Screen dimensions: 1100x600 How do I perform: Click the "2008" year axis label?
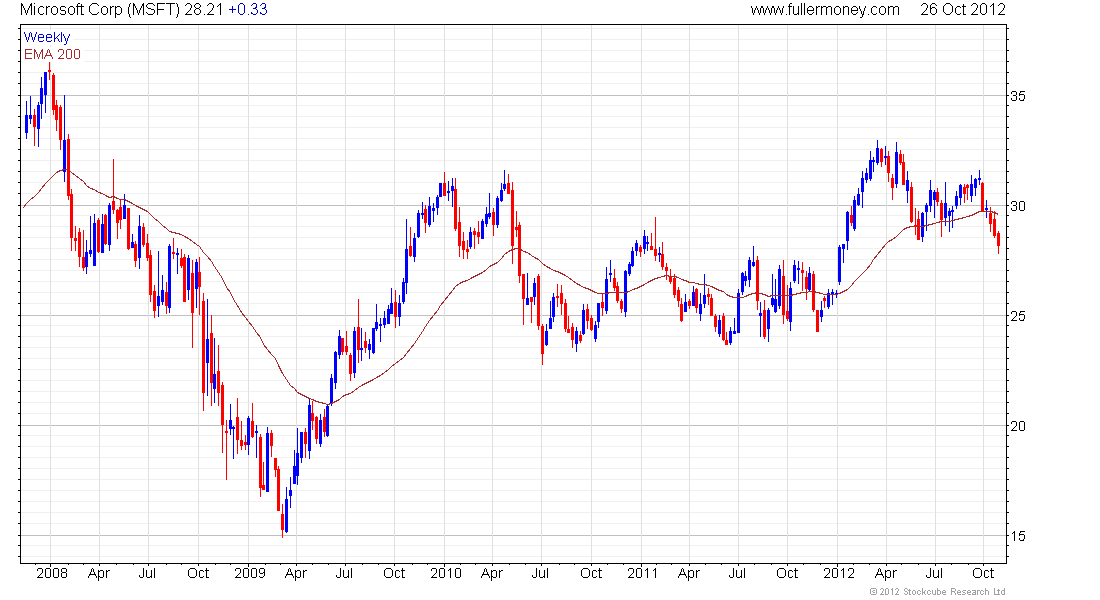52,573
